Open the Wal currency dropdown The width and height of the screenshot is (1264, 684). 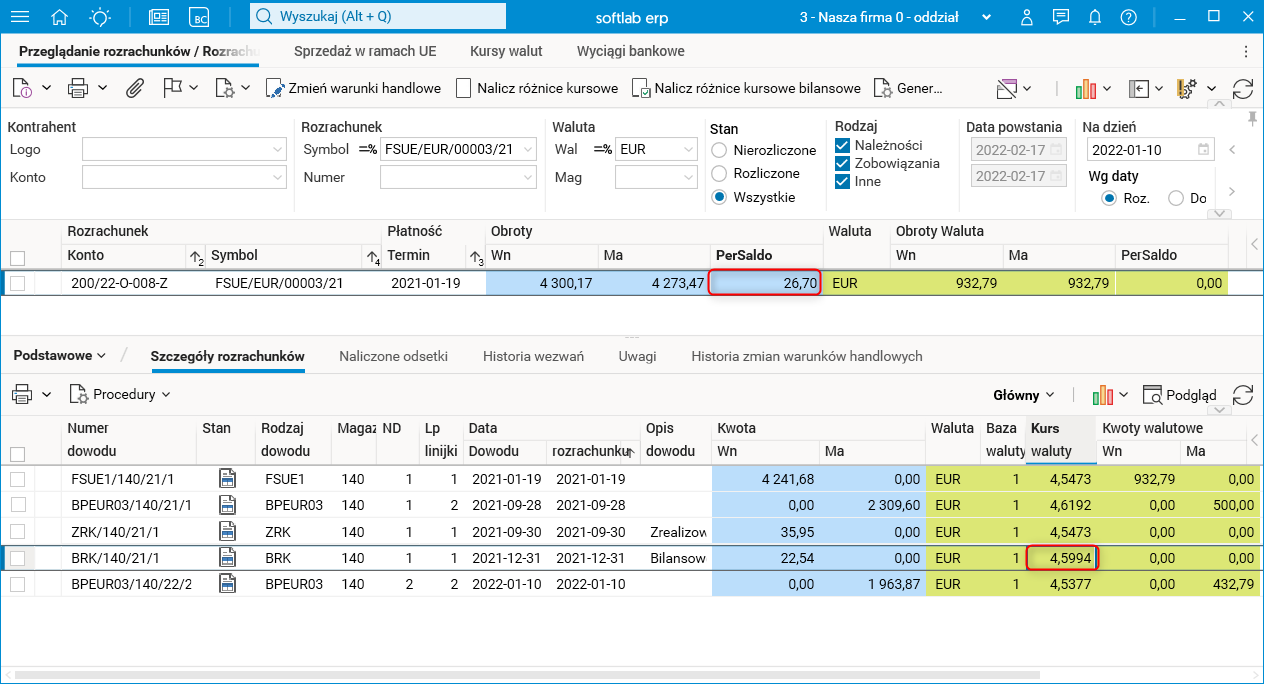pos(687,150)
